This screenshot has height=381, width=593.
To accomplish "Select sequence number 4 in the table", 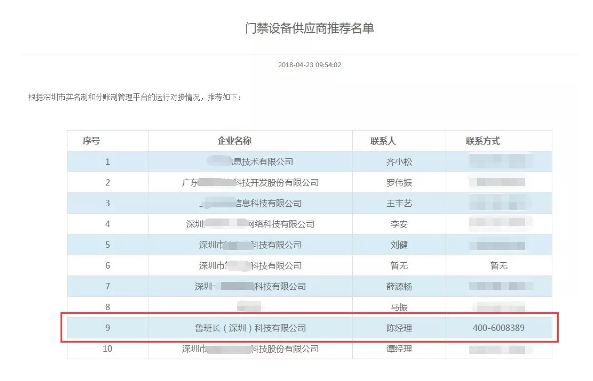I will point(107,224).
